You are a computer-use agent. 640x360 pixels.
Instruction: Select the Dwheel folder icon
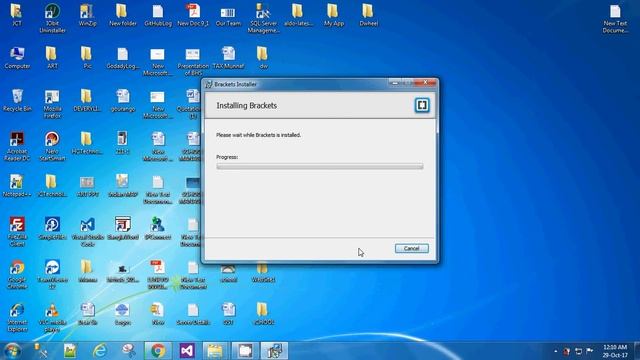pos(369,15)
